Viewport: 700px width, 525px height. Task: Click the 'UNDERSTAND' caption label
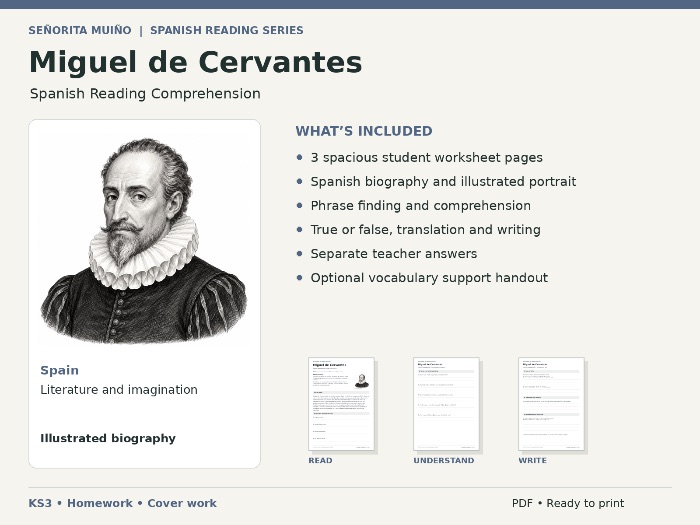tap(444, 460)
